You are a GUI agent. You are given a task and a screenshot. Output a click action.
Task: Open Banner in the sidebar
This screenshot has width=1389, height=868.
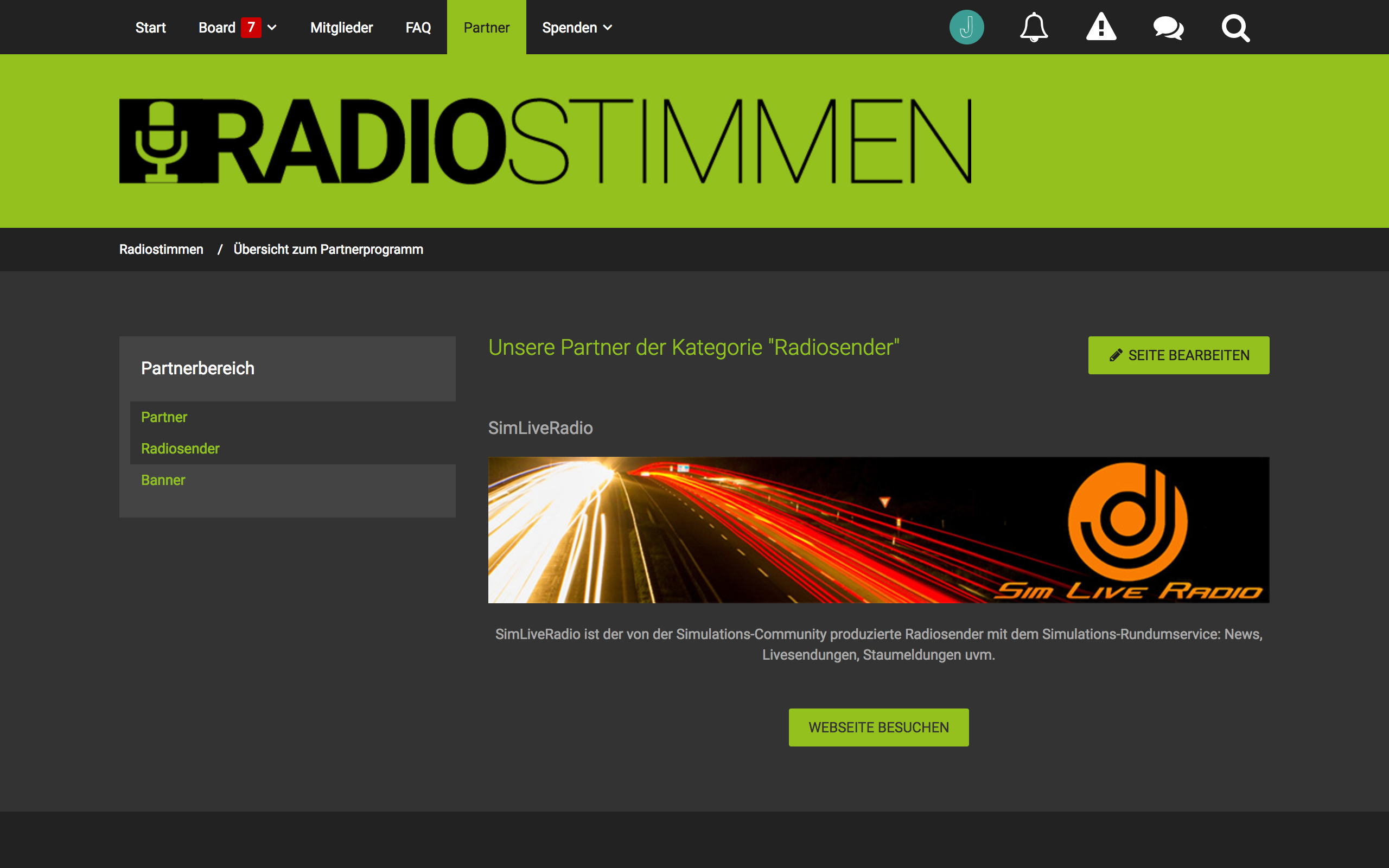coord(163,480)
